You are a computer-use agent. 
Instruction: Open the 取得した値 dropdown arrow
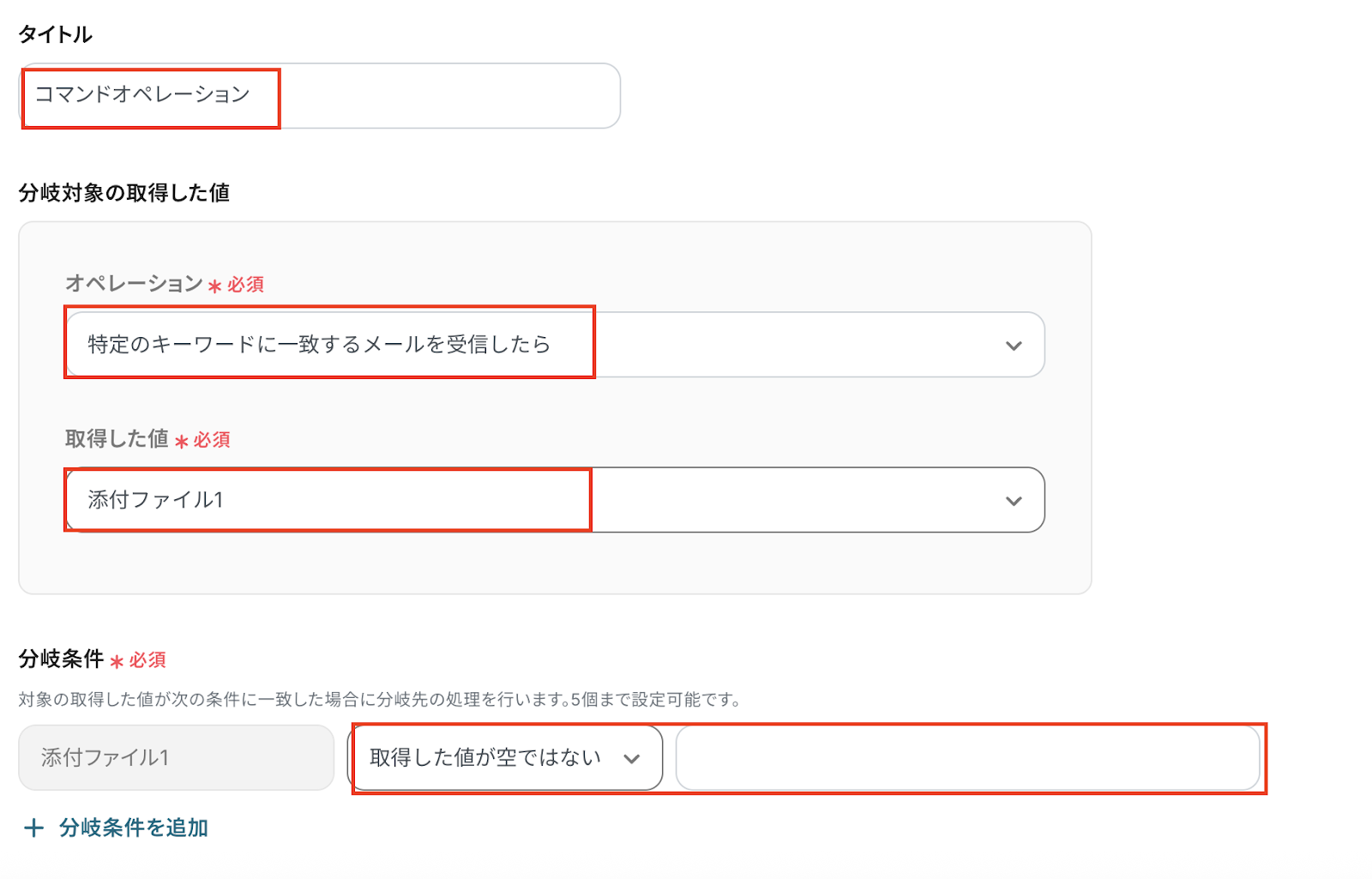coord(1014,501)
